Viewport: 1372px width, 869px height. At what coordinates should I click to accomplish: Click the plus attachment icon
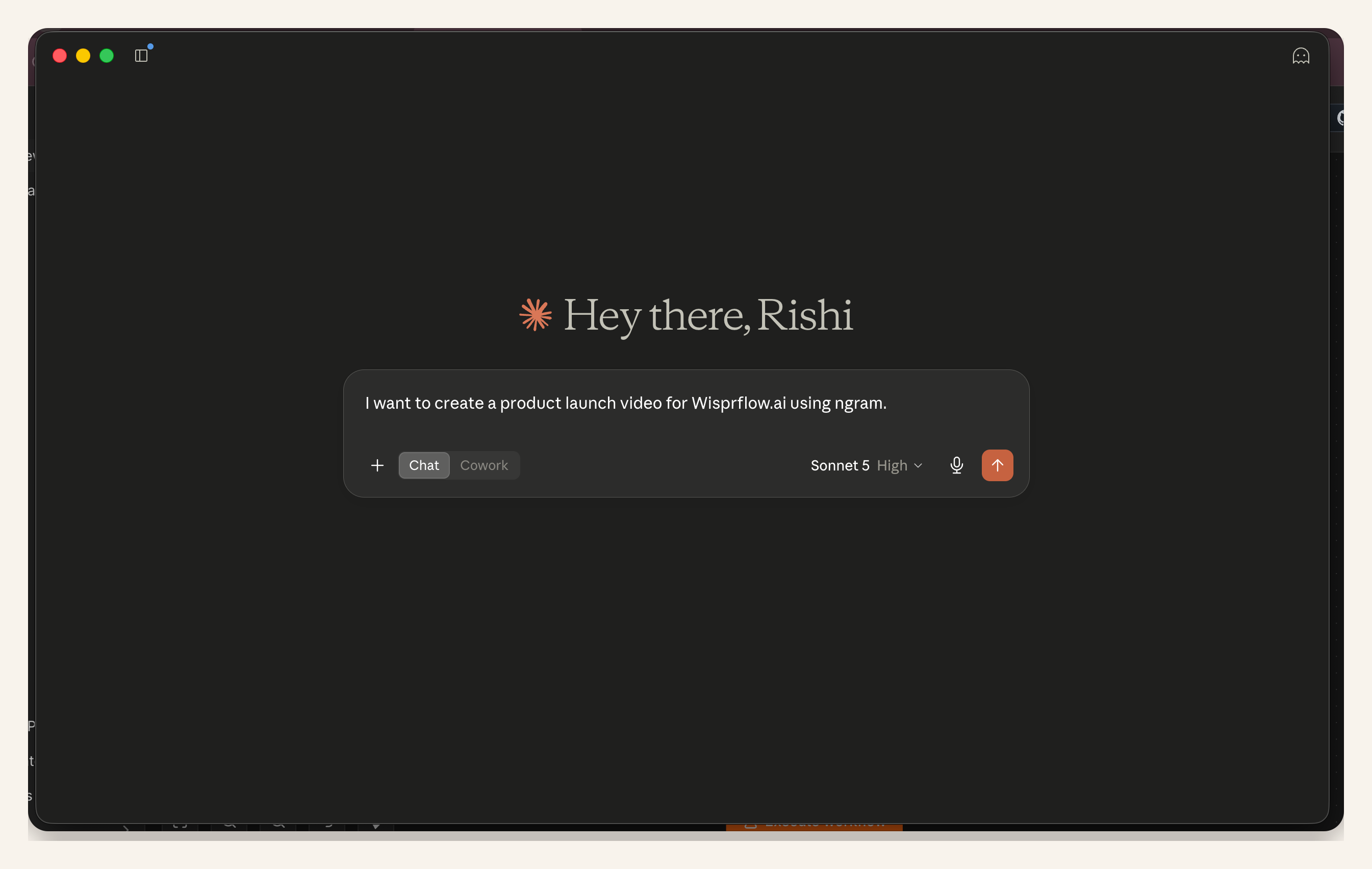point(377,465)
